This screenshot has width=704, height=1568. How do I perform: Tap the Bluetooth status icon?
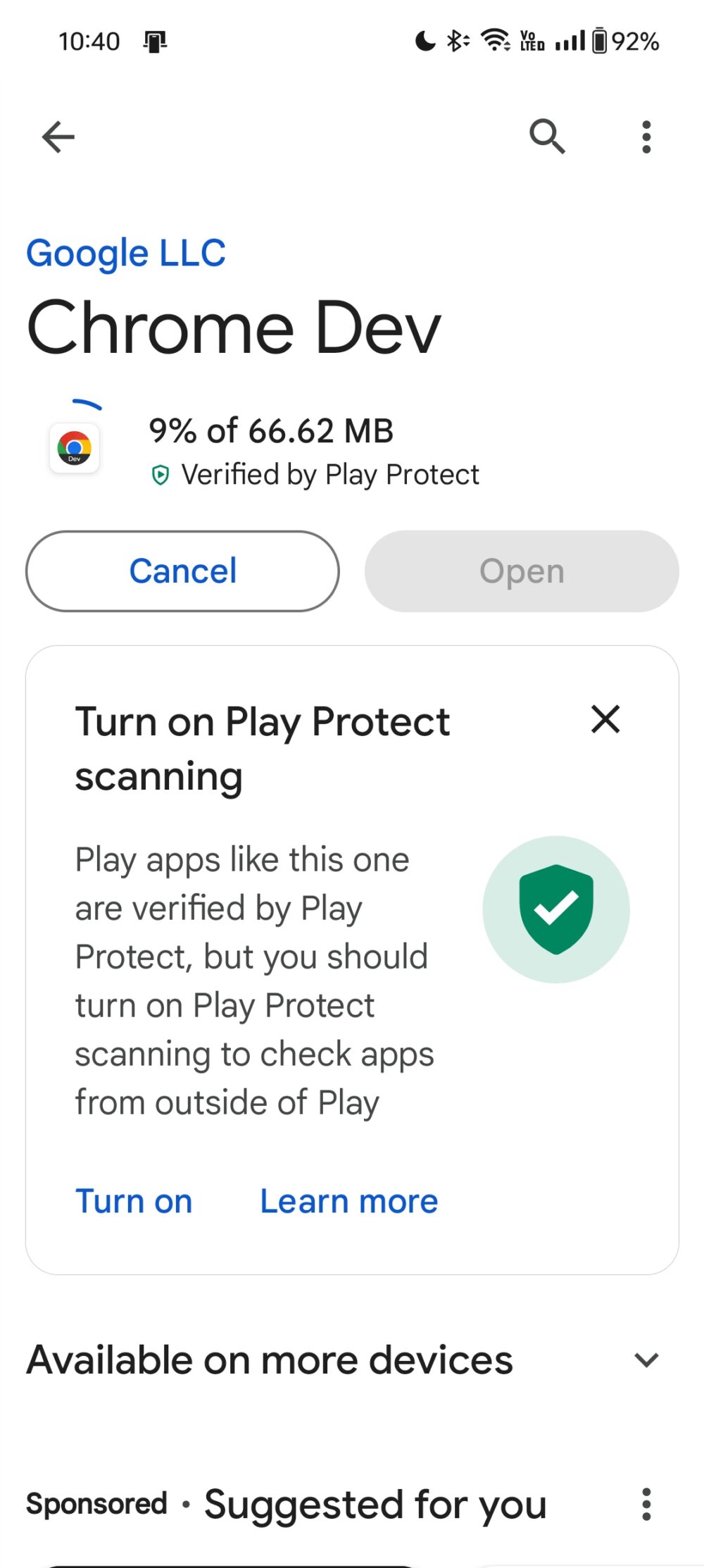pos(456,41)
